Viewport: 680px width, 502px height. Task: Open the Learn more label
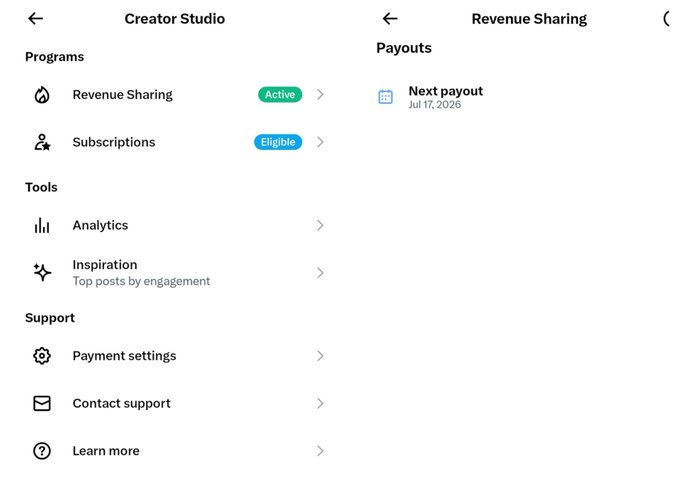pos(106,451)
